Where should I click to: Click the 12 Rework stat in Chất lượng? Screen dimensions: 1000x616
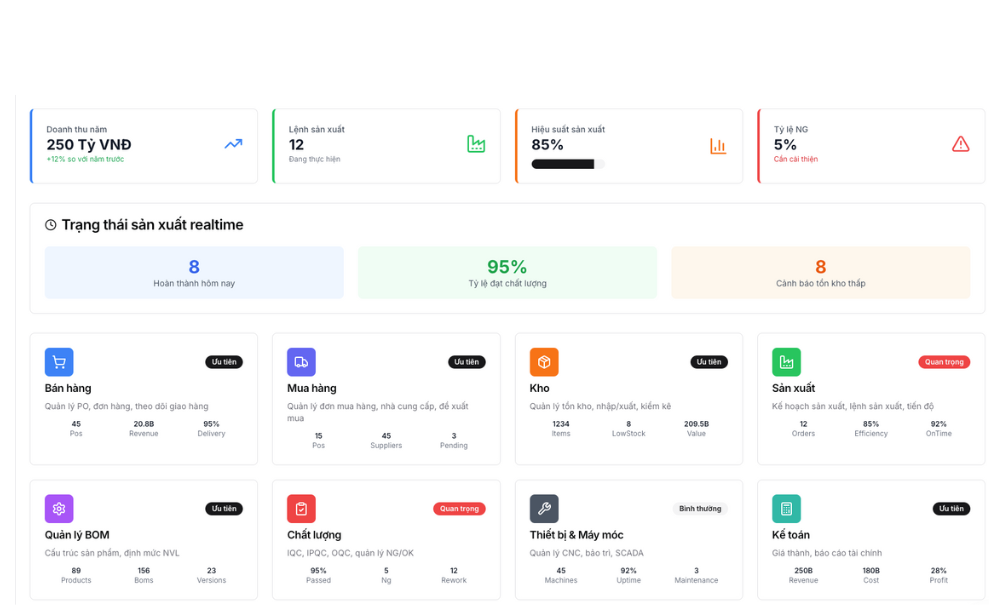pos(453,575)
